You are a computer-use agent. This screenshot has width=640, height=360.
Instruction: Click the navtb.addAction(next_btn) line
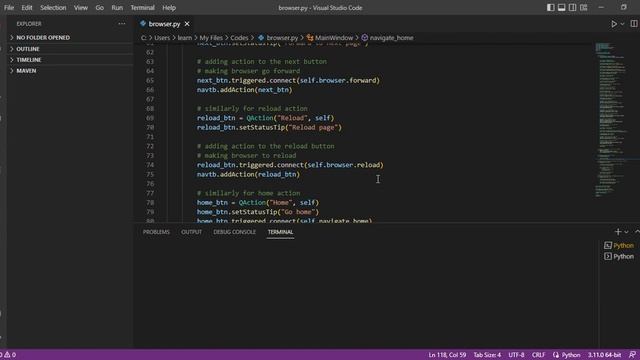[244, 90]
